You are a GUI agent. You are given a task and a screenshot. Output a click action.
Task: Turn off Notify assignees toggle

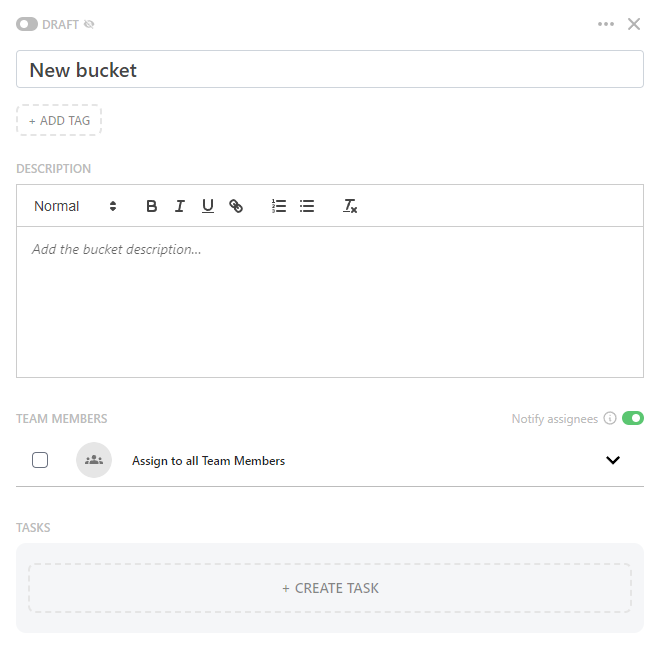[x=632, y=418]
